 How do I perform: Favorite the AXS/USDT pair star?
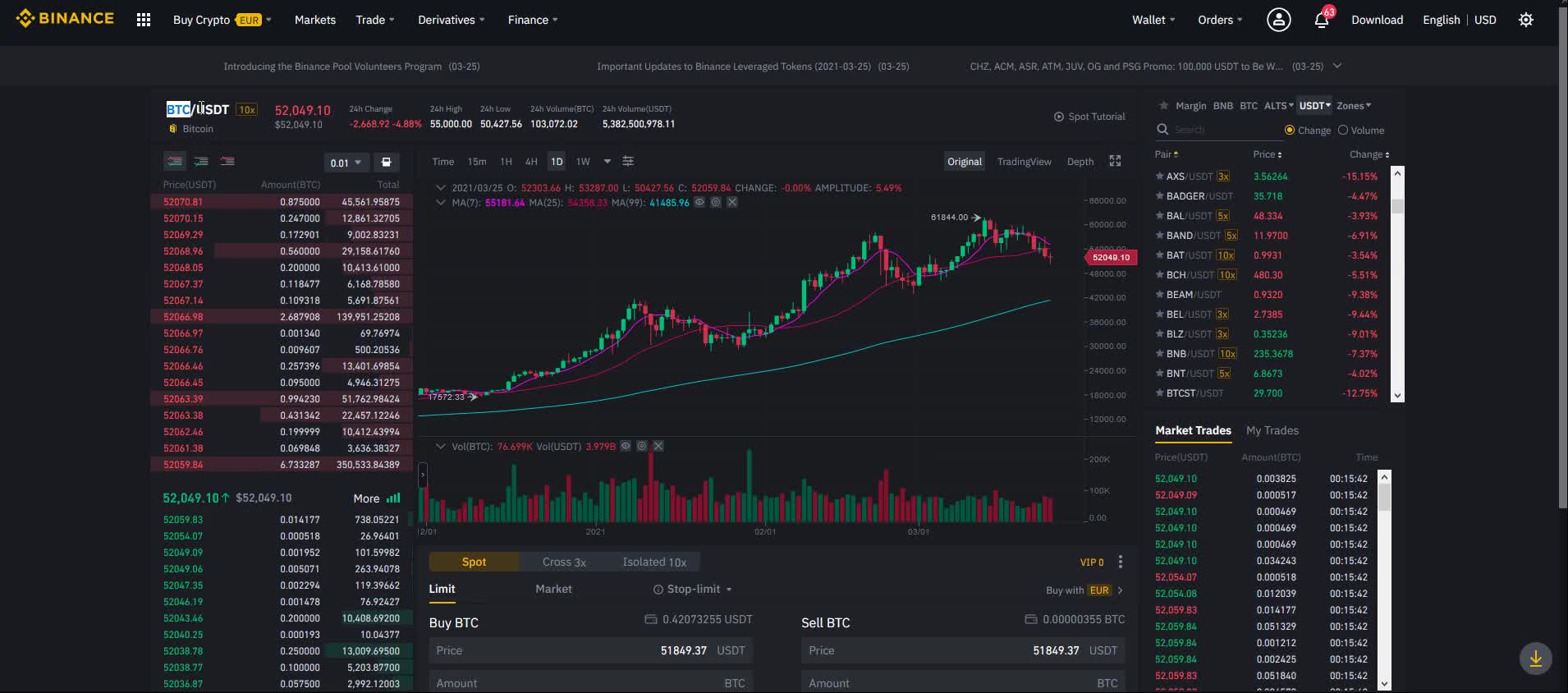pyautogui.click(x=1160, y=176)
